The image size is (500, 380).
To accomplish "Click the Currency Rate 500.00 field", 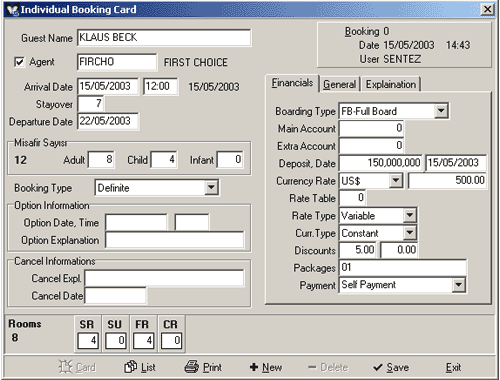I will pos(448,181).
